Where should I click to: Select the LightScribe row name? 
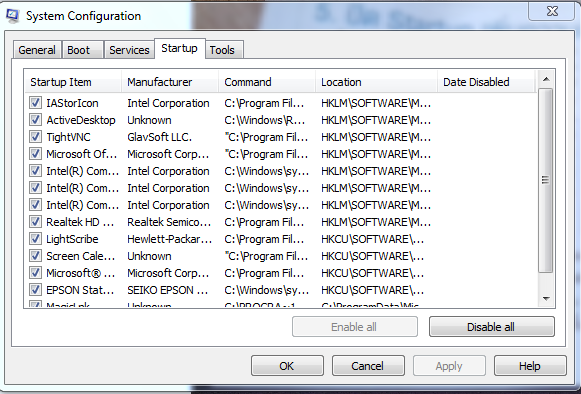72,239
